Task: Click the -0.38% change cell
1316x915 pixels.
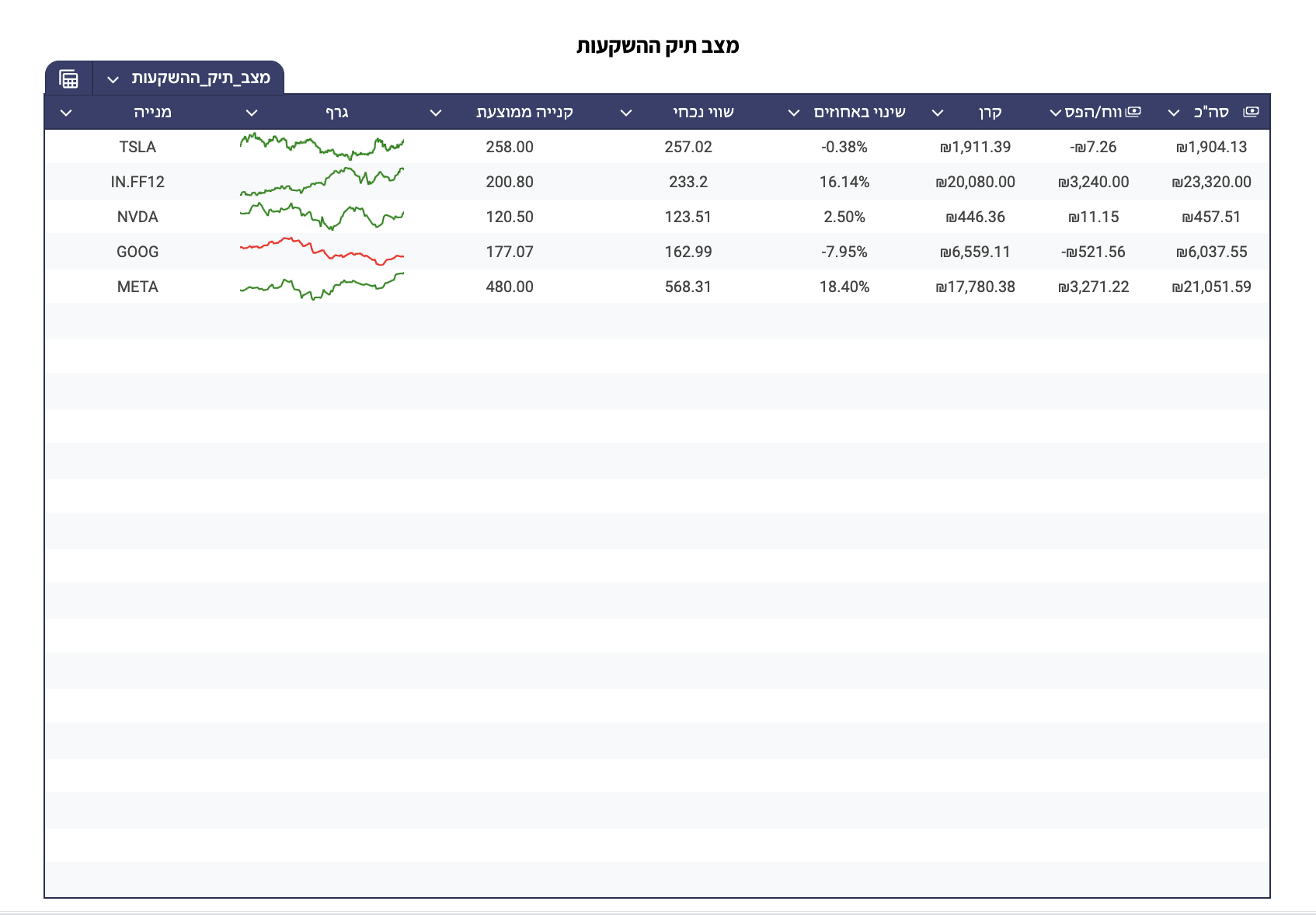Action: coord(844,147)
